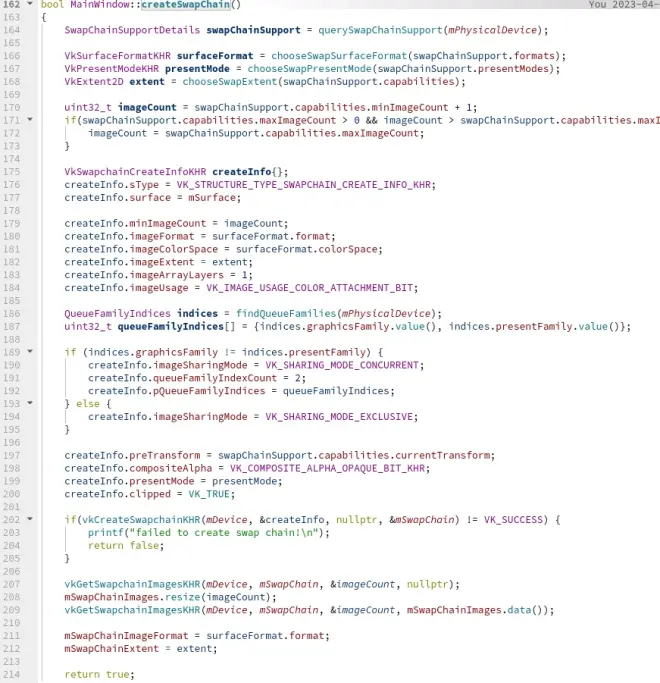The height and width of the screenshot is (683, 660).
Task: Click the VkSurfaceFormatKHR type on line 166
Action: 118,56
